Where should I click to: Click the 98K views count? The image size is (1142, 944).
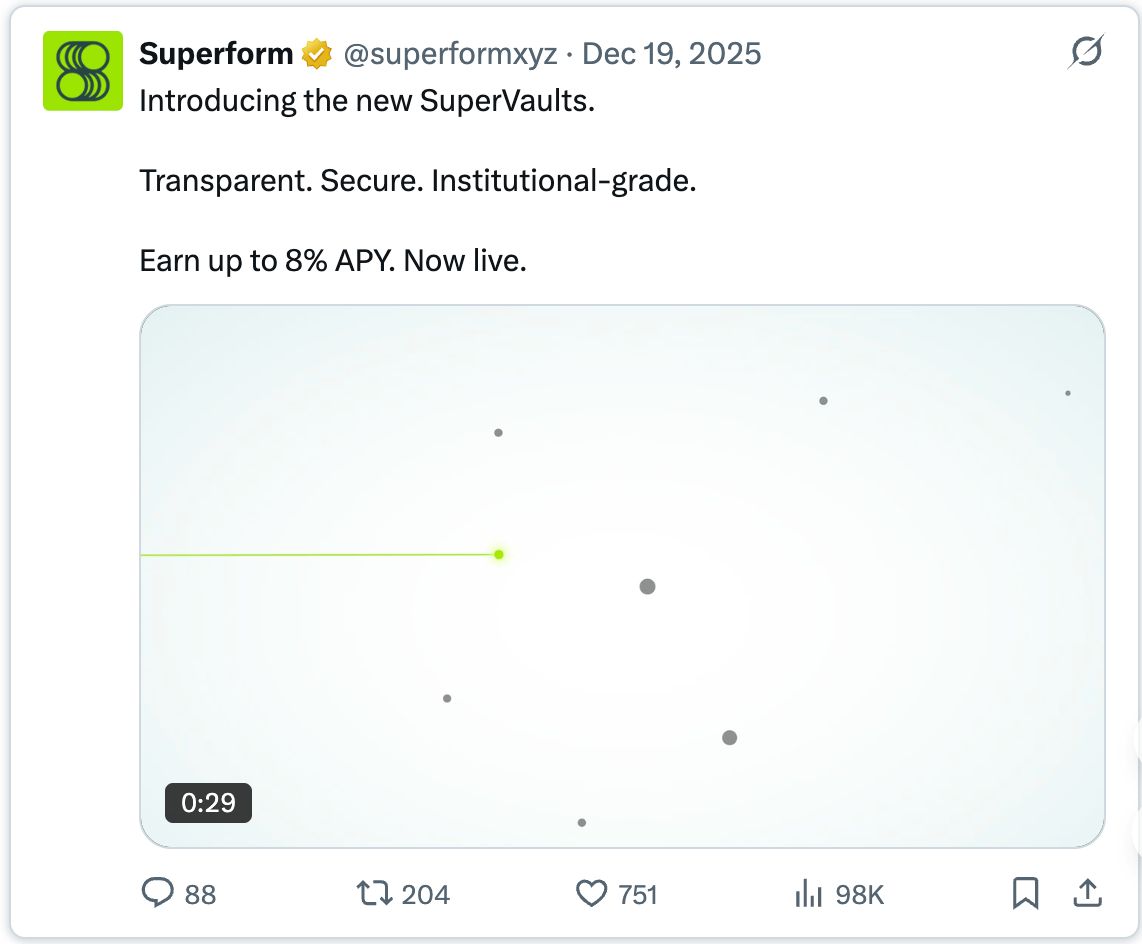860,894
